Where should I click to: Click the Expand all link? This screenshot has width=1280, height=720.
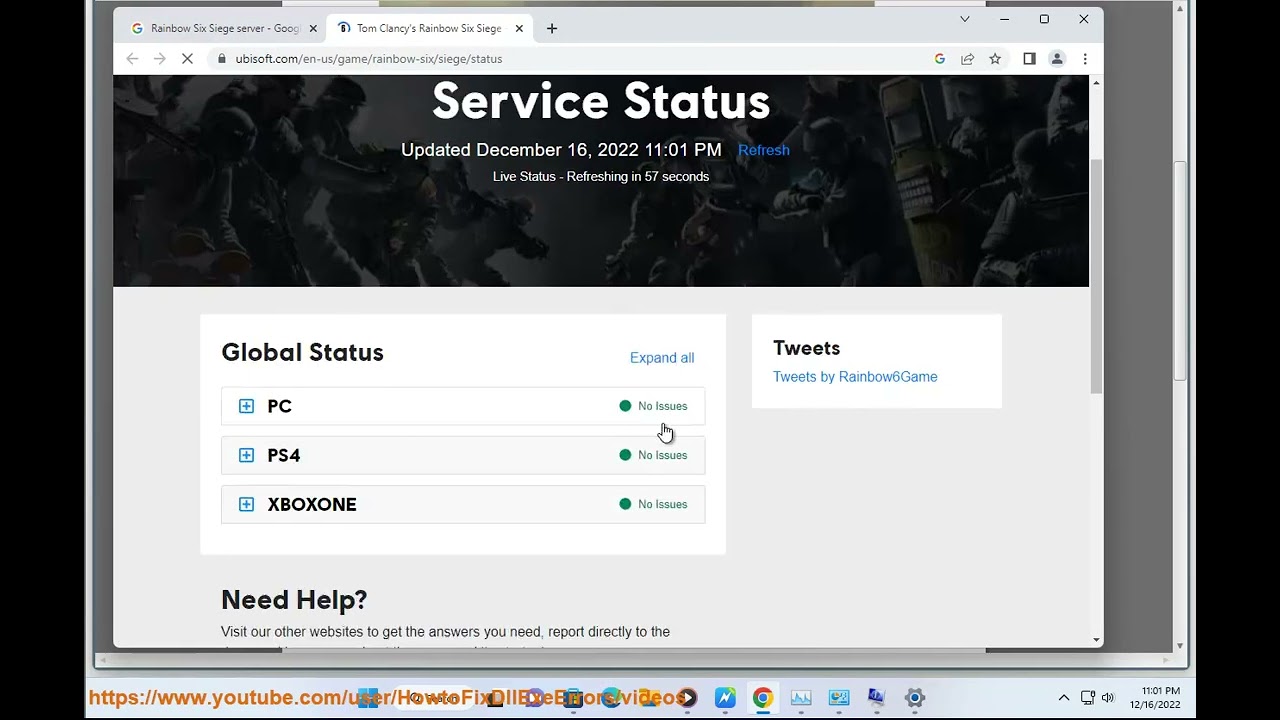click(662, 358)
